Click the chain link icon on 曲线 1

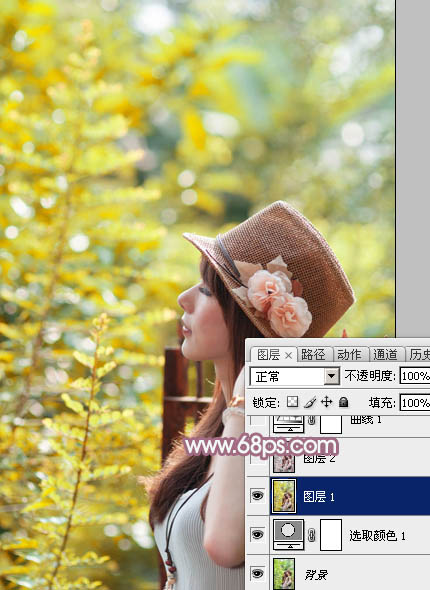point(311,420)
